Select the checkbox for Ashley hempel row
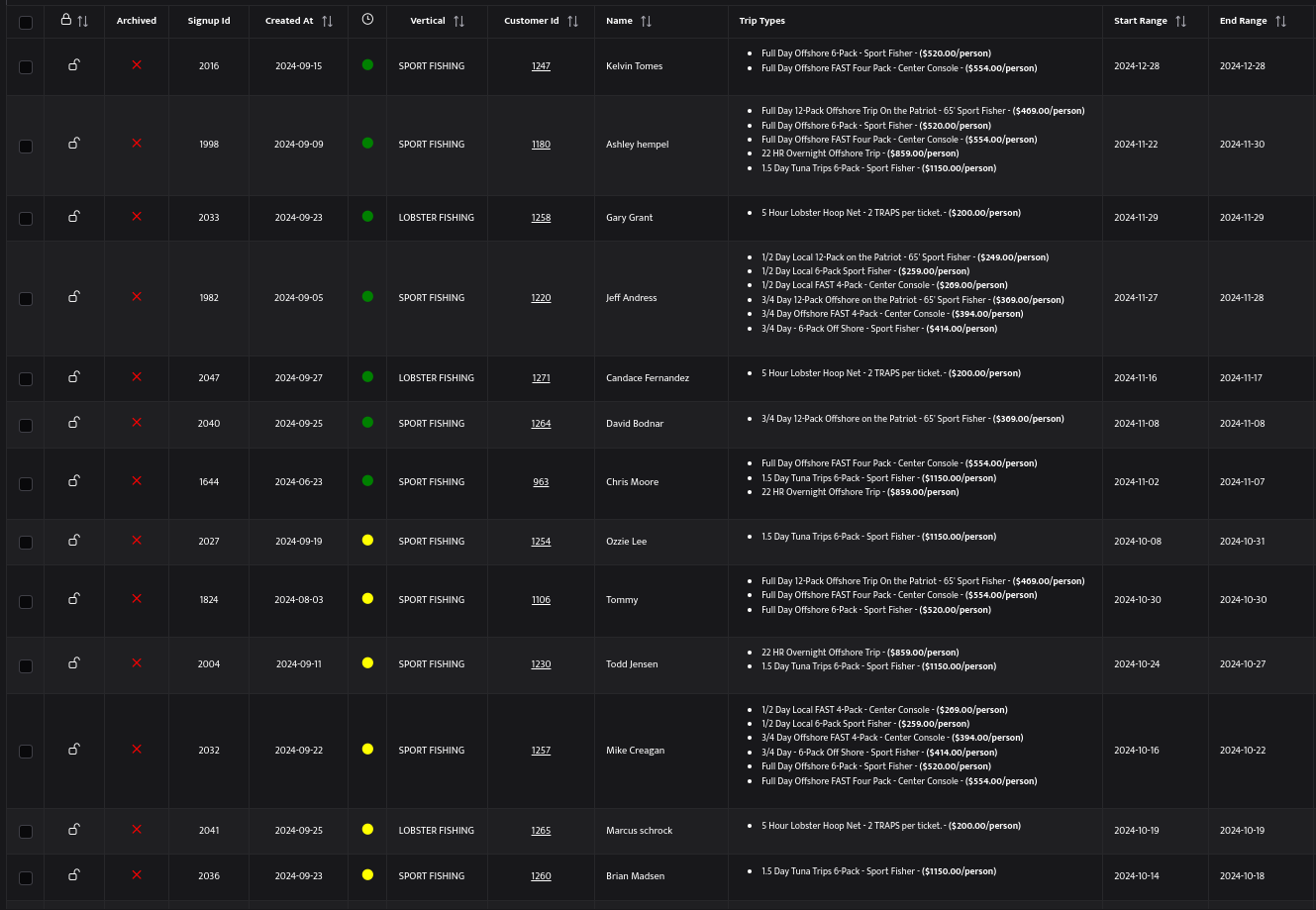The image size is (1316, 910). coord(26,146)
